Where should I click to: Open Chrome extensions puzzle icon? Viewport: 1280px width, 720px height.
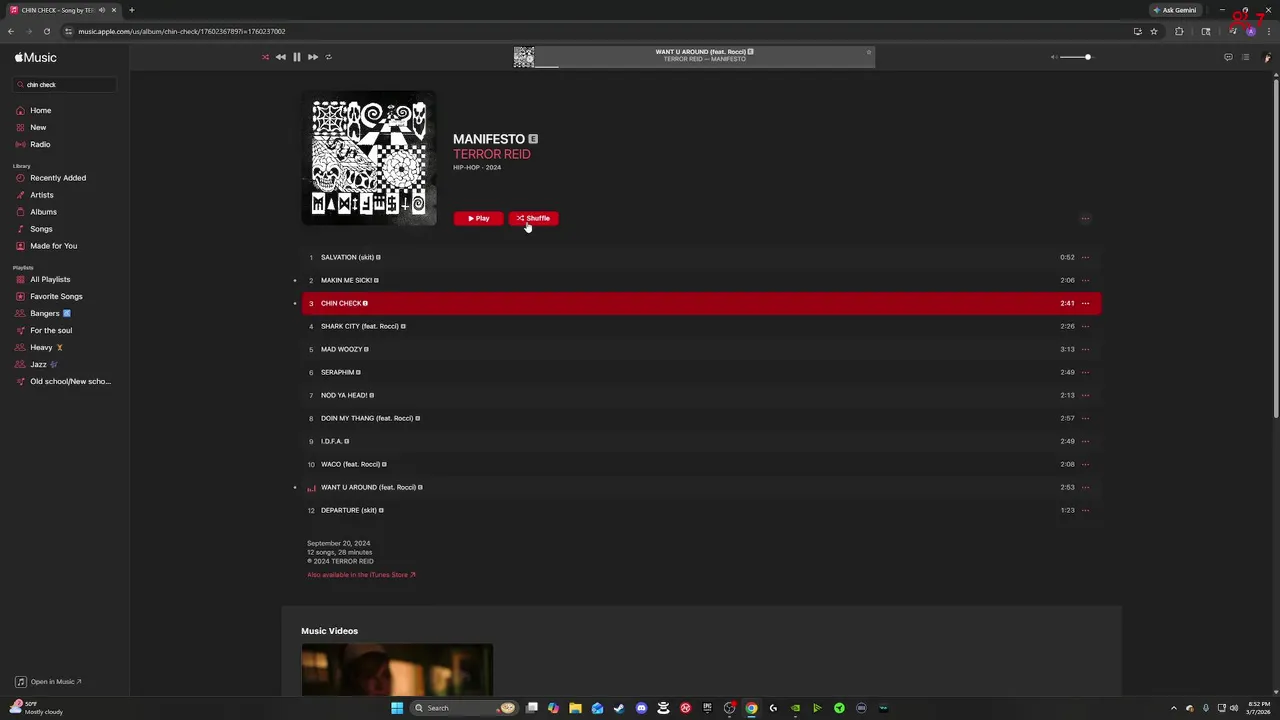(1179, 31)
